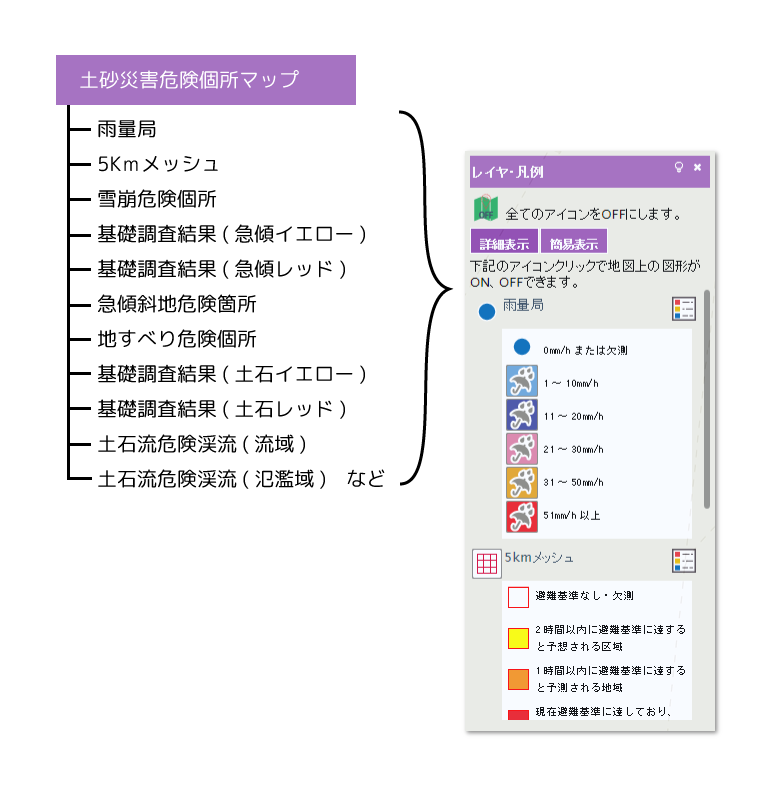The image size is (780, 800).
Task: Click 雨量局 in the tree list
Action: [x=127, y=129]
